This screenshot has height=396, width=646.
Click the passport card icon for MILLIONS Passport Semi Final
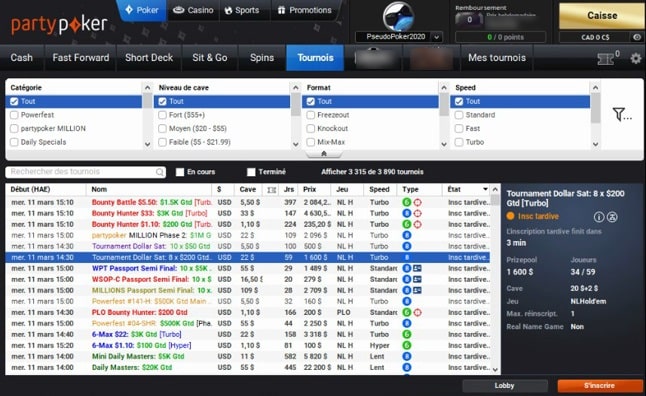tap(417, 290)
